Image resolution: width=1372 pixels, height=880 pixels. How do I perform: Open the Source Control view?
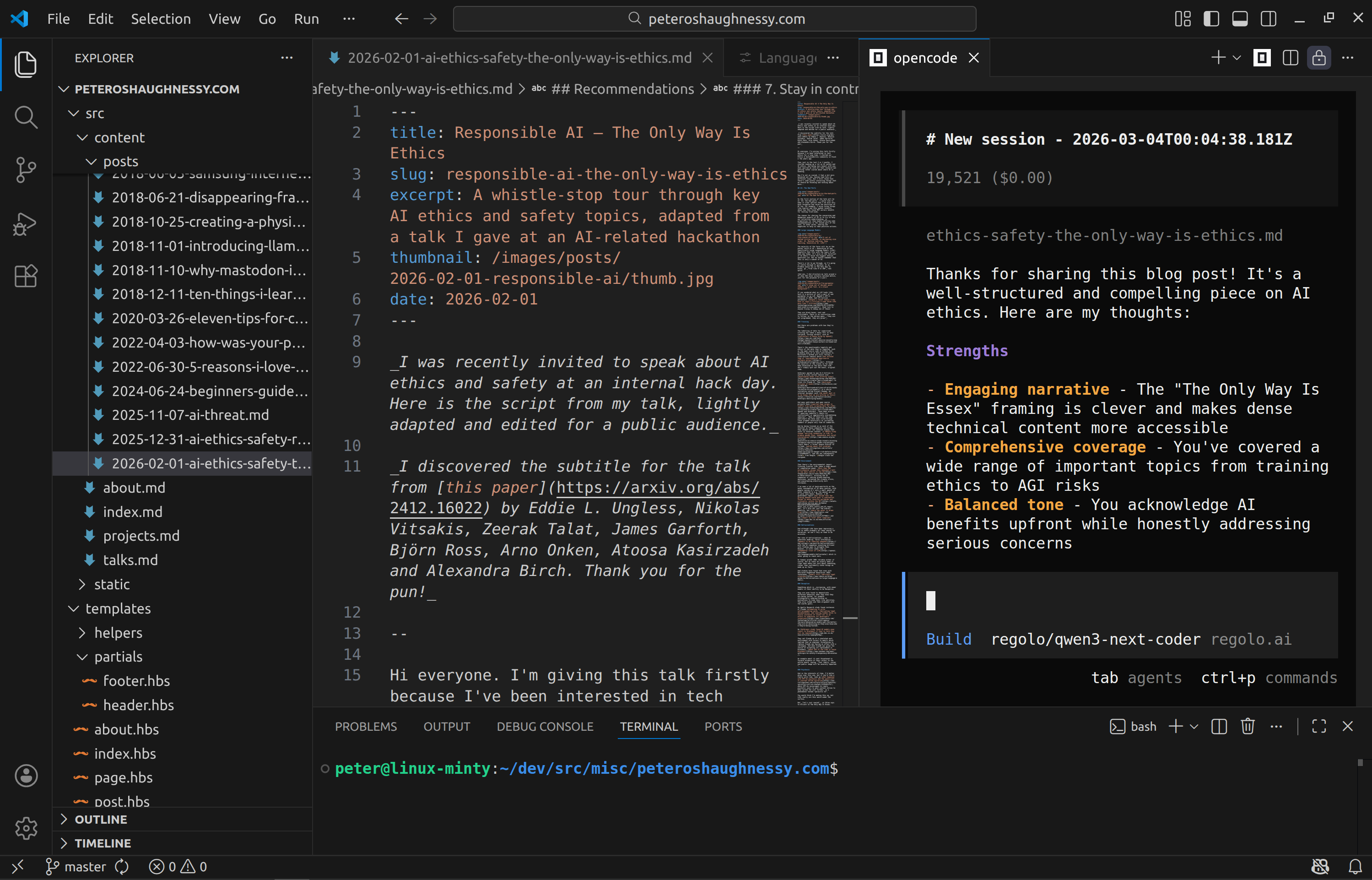(x=26, y=170)
